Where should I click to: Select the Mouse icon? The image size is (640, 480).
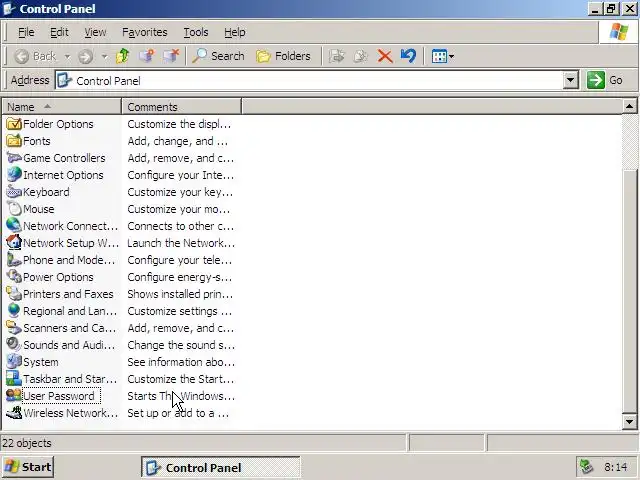[x=14, y=209]
